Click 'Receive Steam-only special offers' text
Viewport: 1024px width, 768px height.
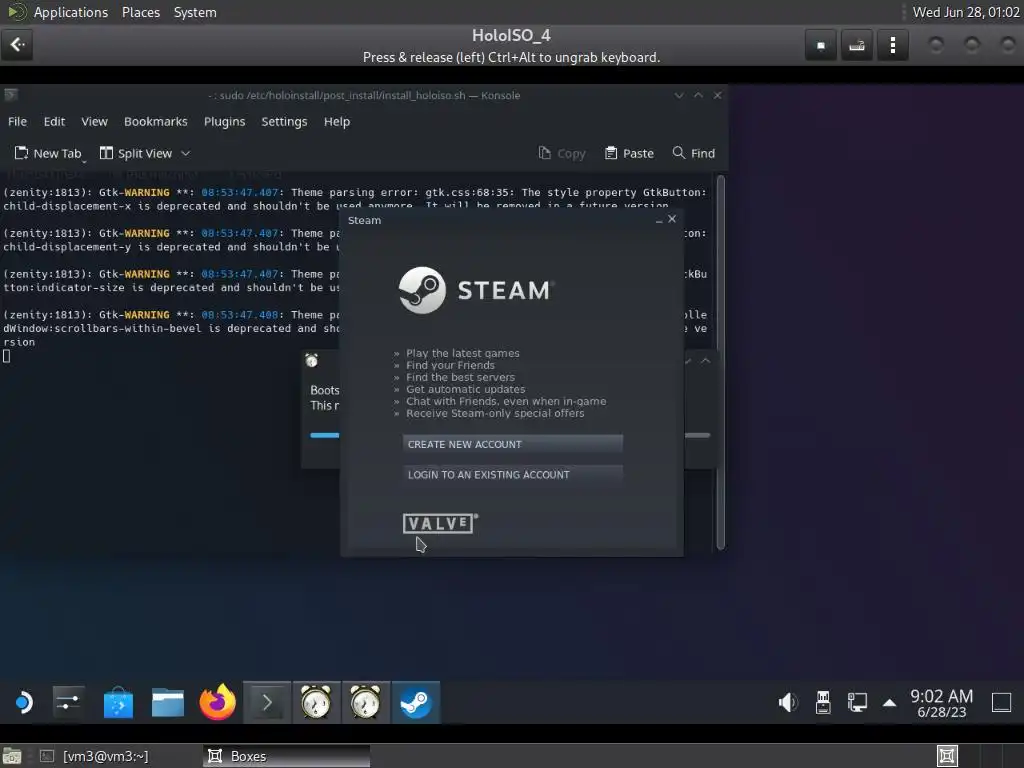click(495, 413)
